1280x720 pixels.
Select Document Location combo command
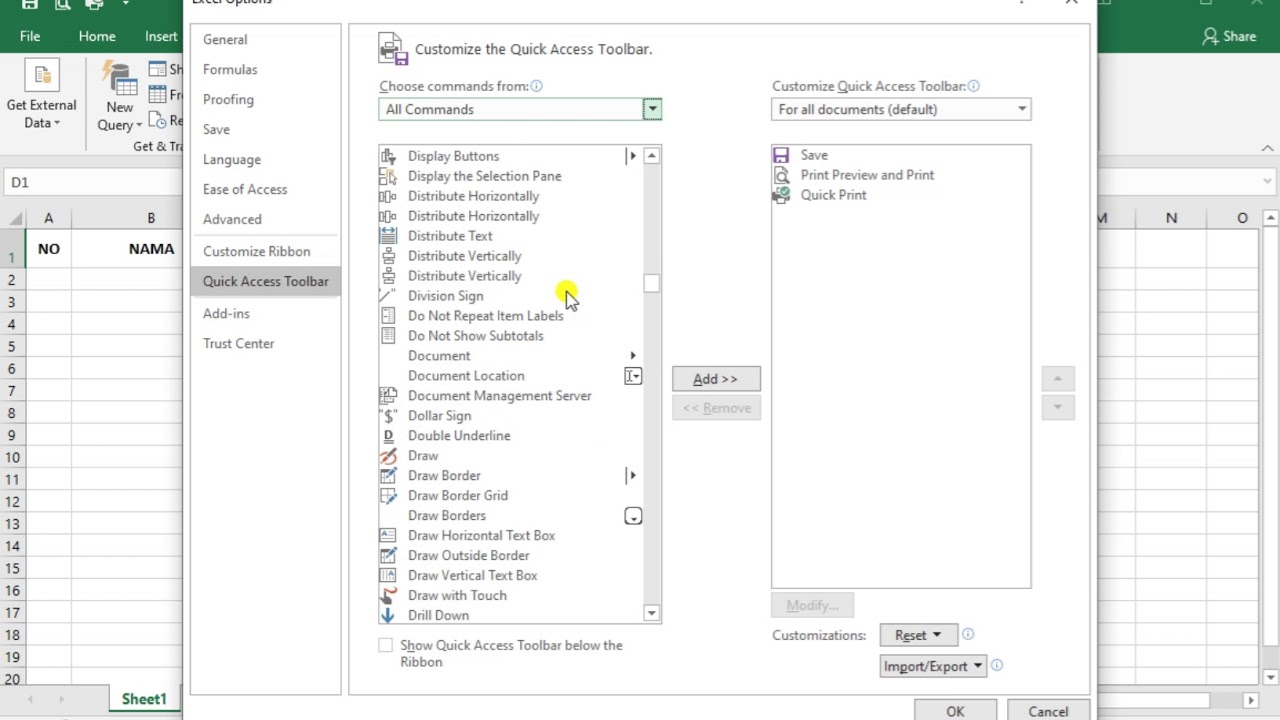coord(510,376)
